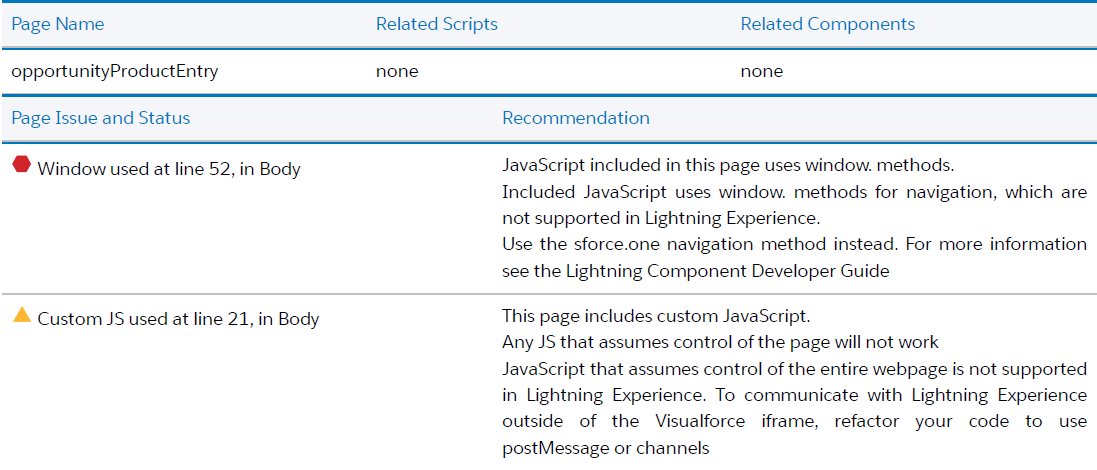Image resolution: width=1097 pixels, height=470 pixels.
Task: Click 'This page includes custom JavaScript' text
Action: tap(655, 317)
